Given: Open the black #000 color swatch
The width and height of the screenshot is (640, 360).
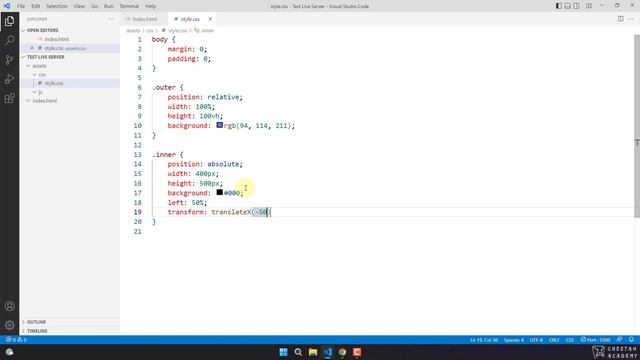Looking at the screenshot, I should point(220,192).
